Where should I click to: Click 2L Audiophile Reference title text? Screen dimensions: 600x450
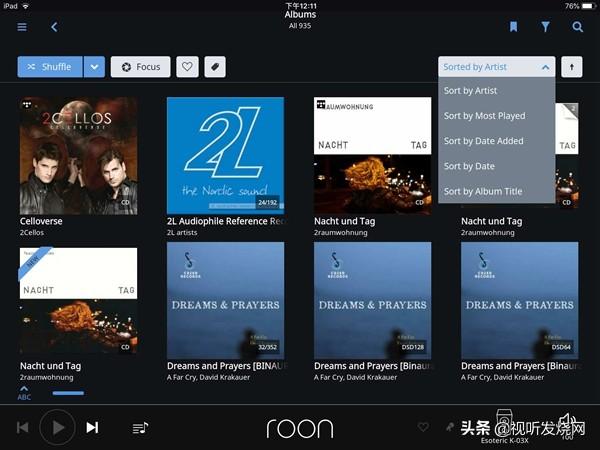coord(226,221)
